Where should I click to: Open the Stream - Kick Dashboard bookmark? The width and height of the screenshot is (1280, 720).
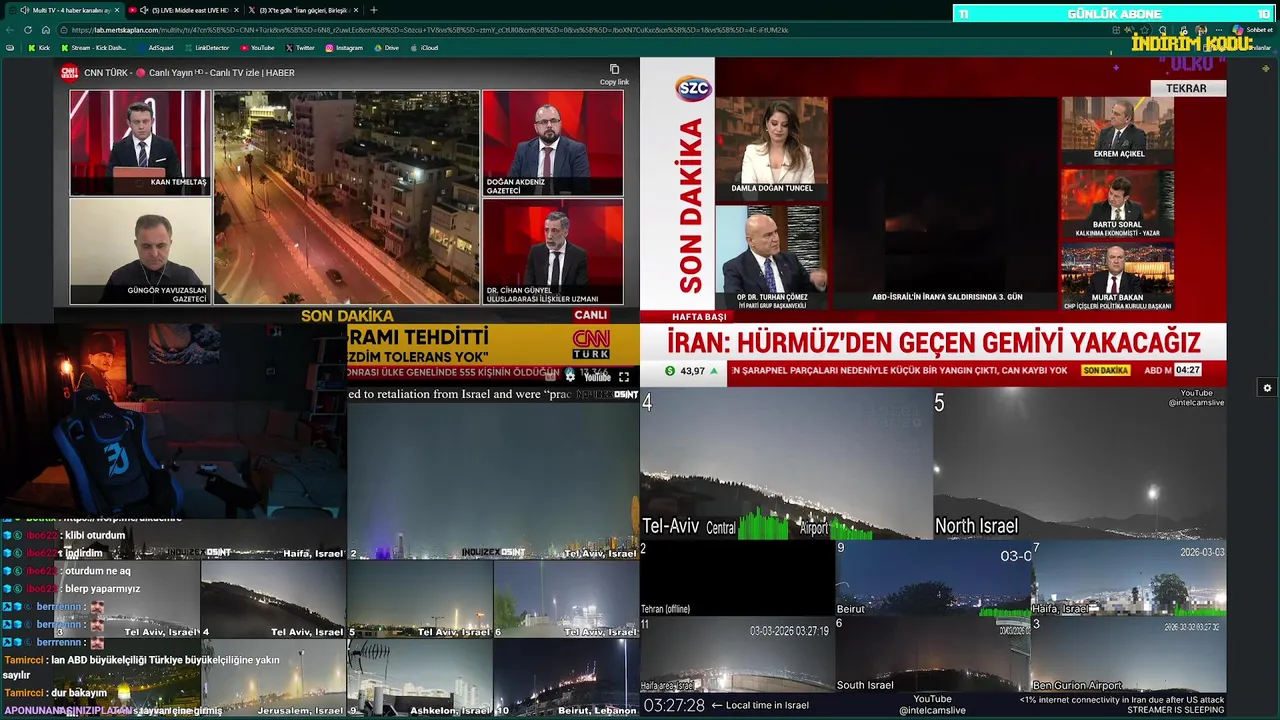[x=94, y=48]
